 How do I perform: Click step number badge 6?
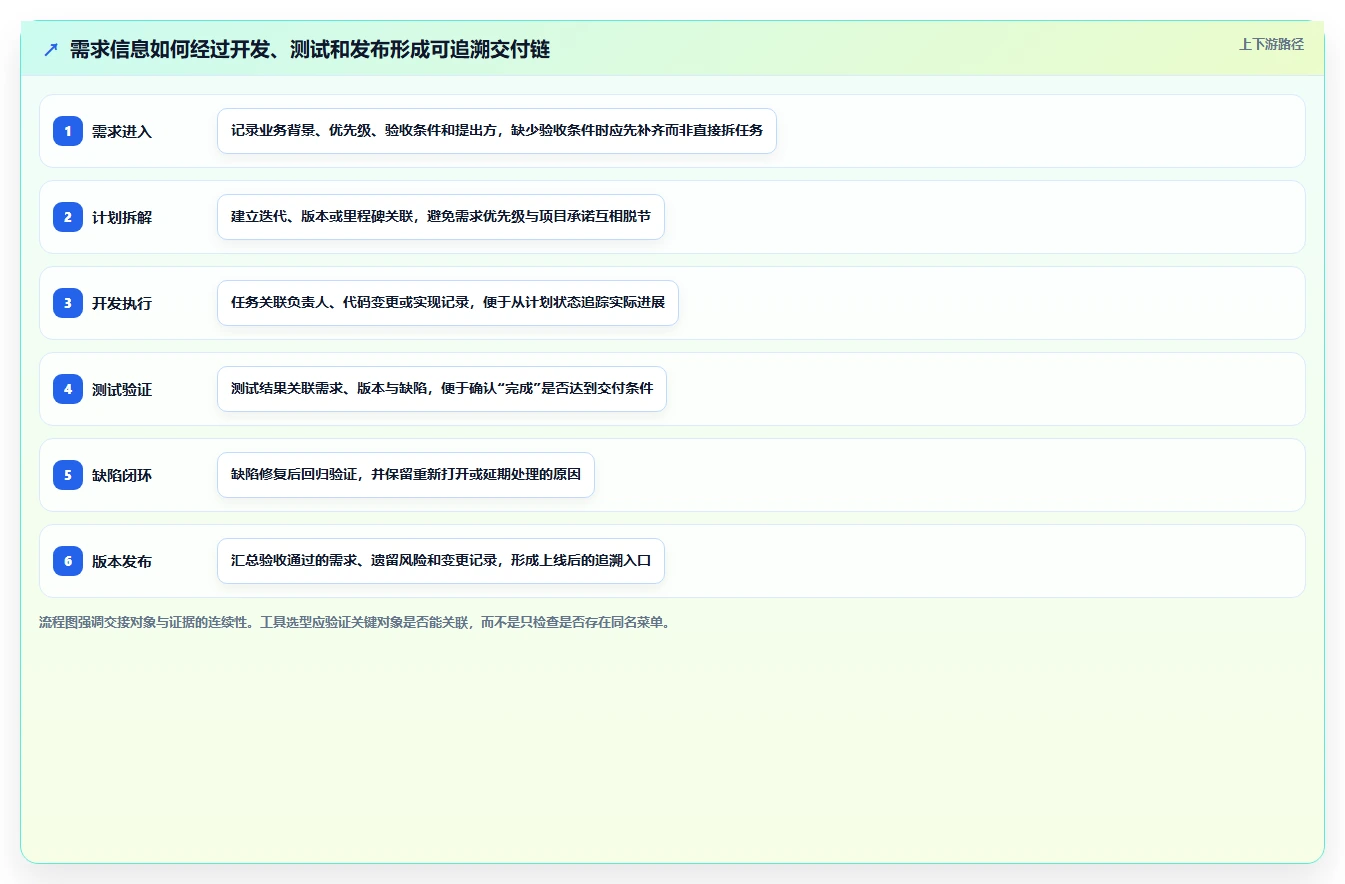(x=68, y=560)
